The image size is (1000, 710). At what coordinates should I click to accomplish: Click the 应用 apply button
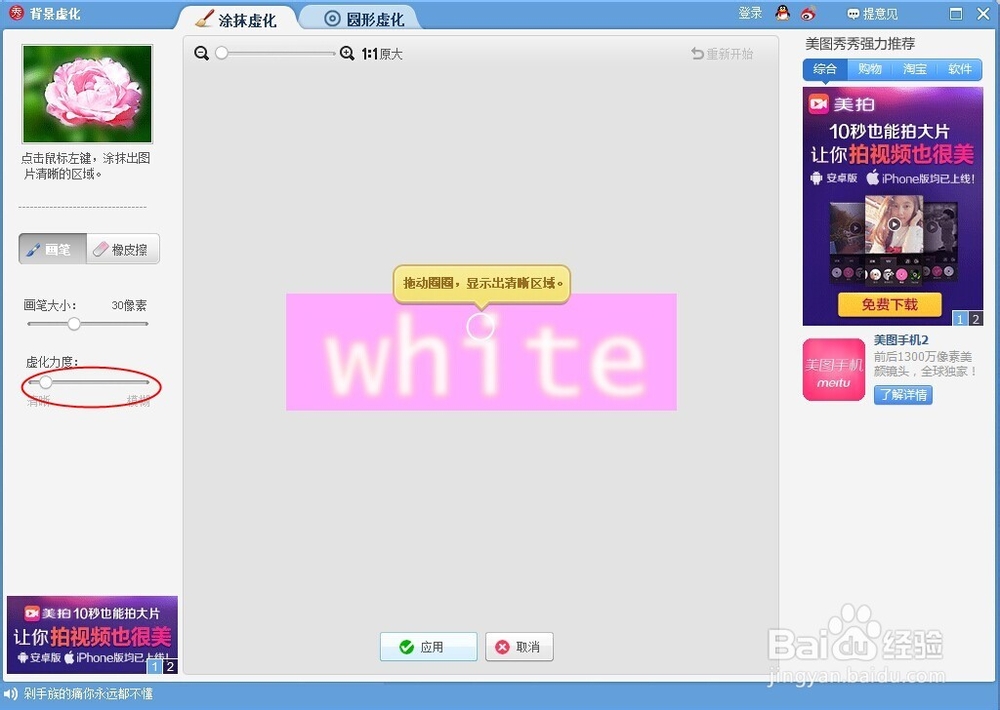tap(428, 647)
